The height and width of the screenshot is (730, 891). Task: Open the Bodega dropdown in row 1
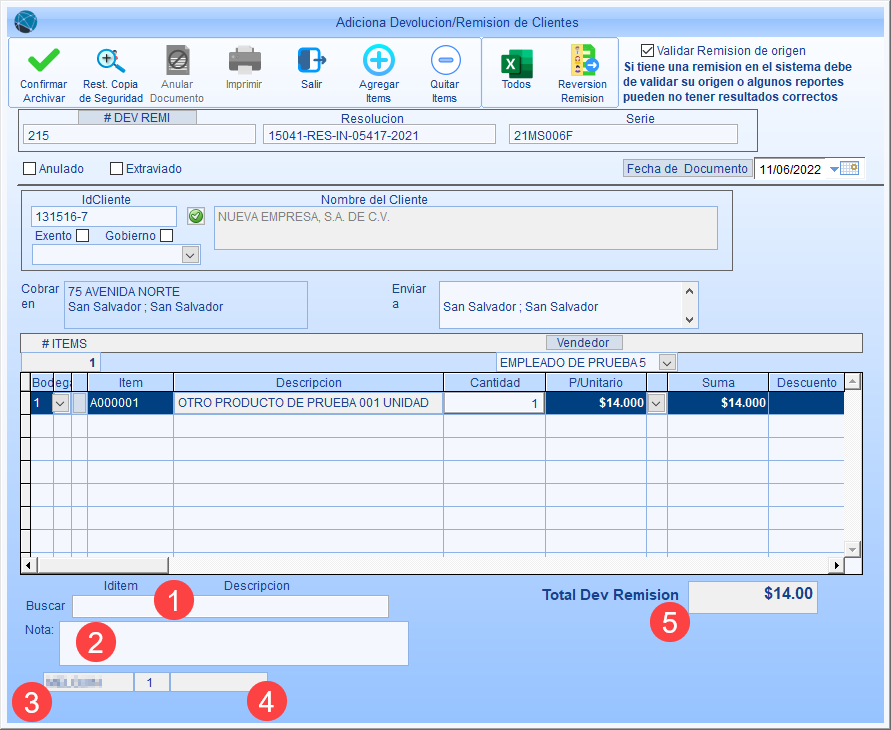pos(61,403)
